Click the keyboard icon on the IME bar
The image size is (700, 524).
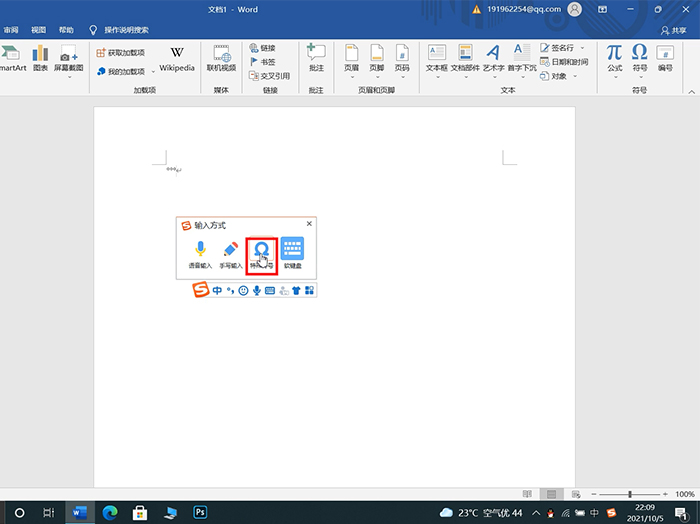click(270, 291)
